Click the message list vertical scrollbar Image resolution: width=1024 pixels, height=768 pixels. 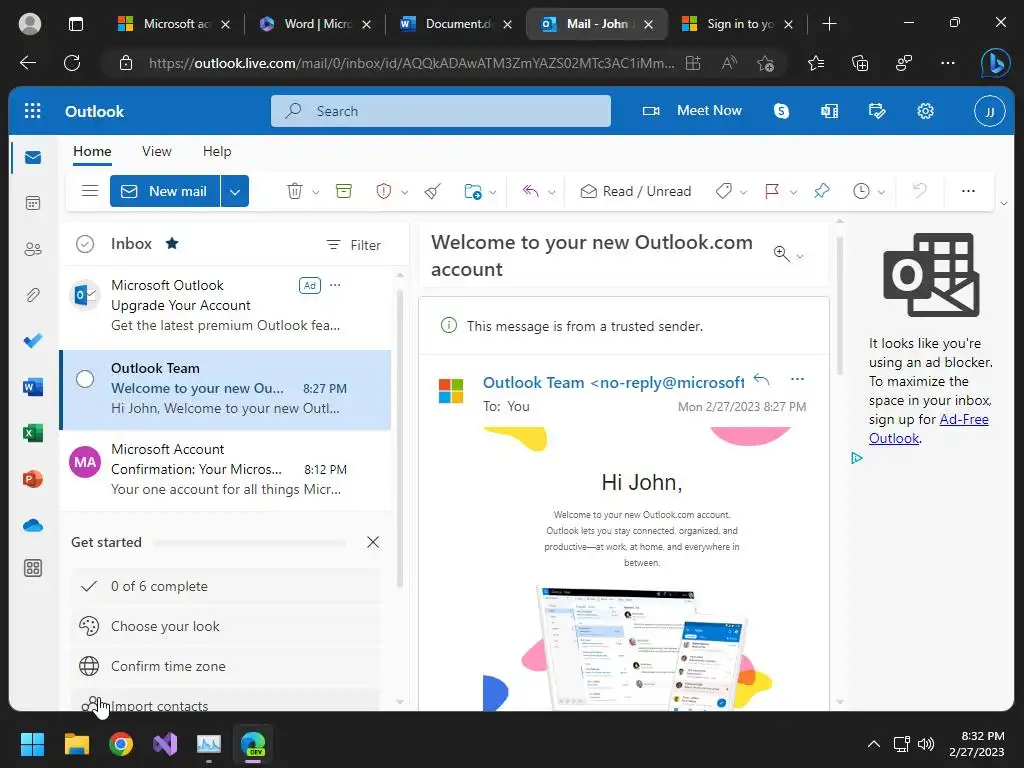(x=400, y=439)
